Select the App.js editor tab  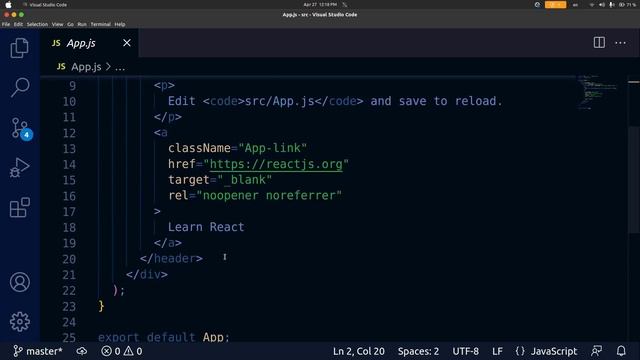pos(89,43)
